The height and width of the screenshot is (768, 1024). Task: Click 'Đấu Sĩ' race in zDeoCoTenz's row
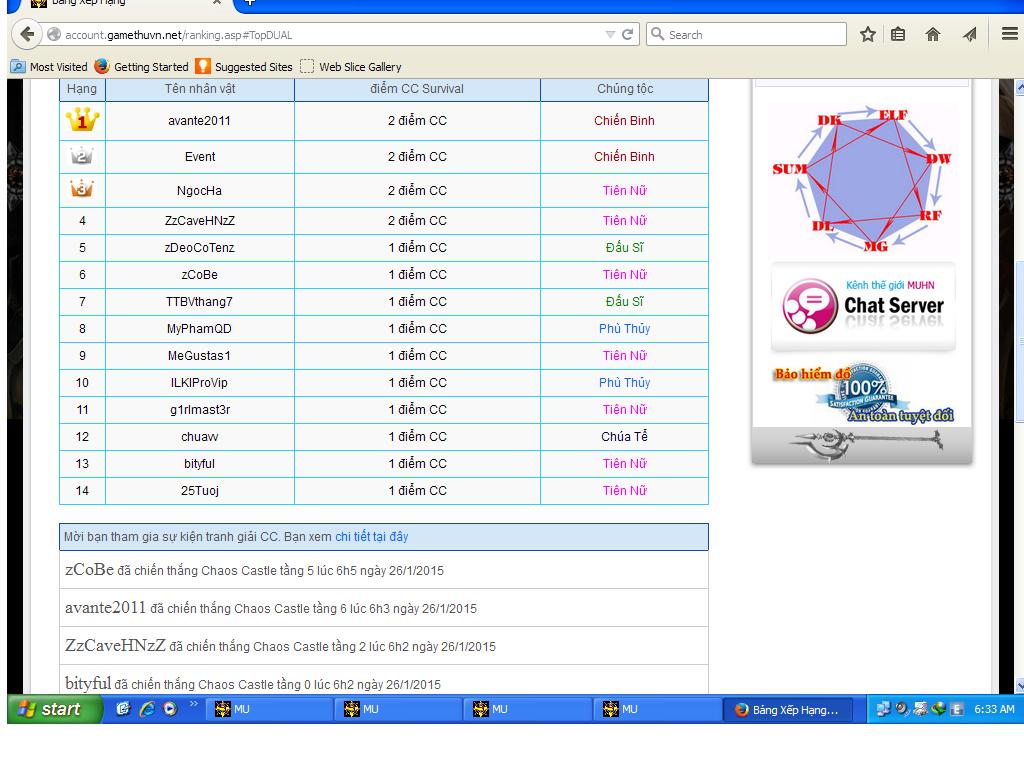point(624,248)
